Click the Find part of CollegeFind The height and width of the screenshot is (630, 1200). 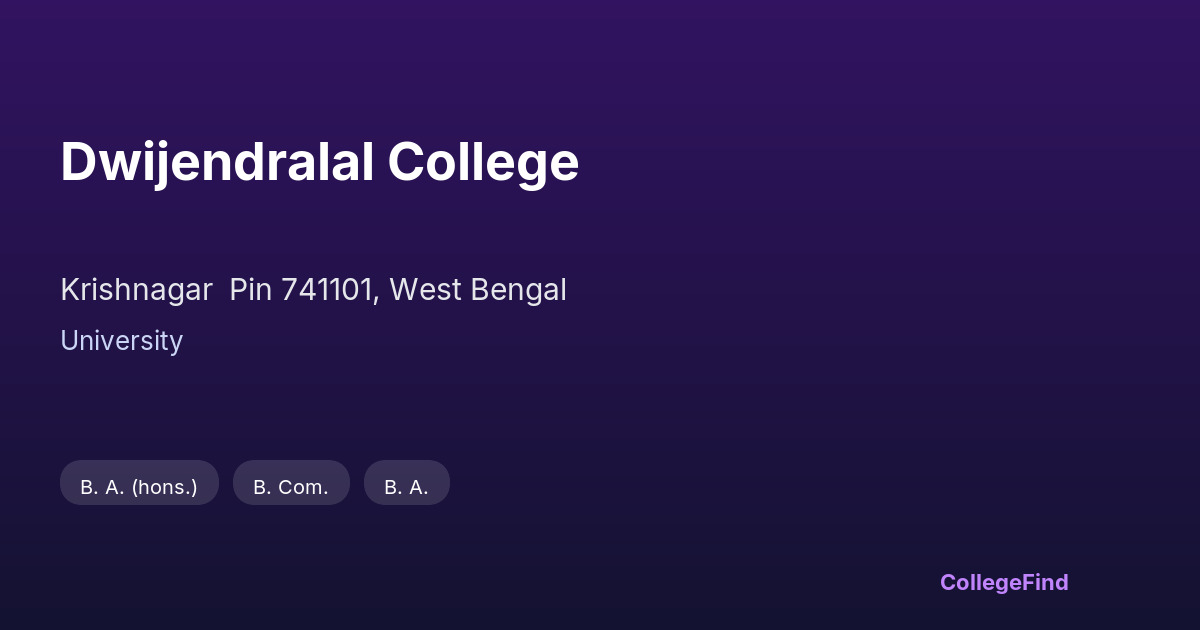(1047, 582)
